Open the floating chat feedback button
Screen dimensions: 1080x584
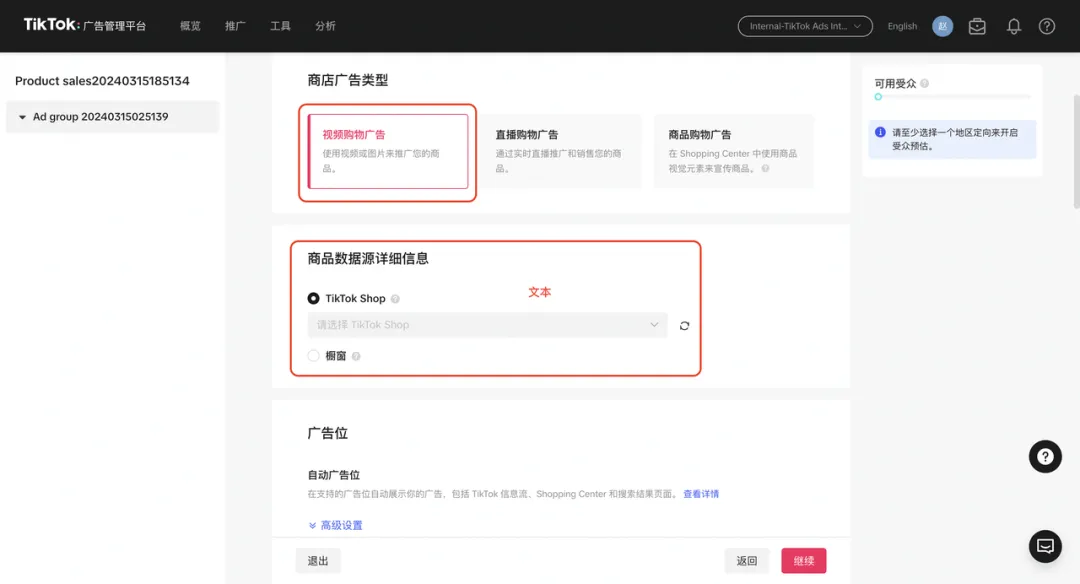[1045, 546]
